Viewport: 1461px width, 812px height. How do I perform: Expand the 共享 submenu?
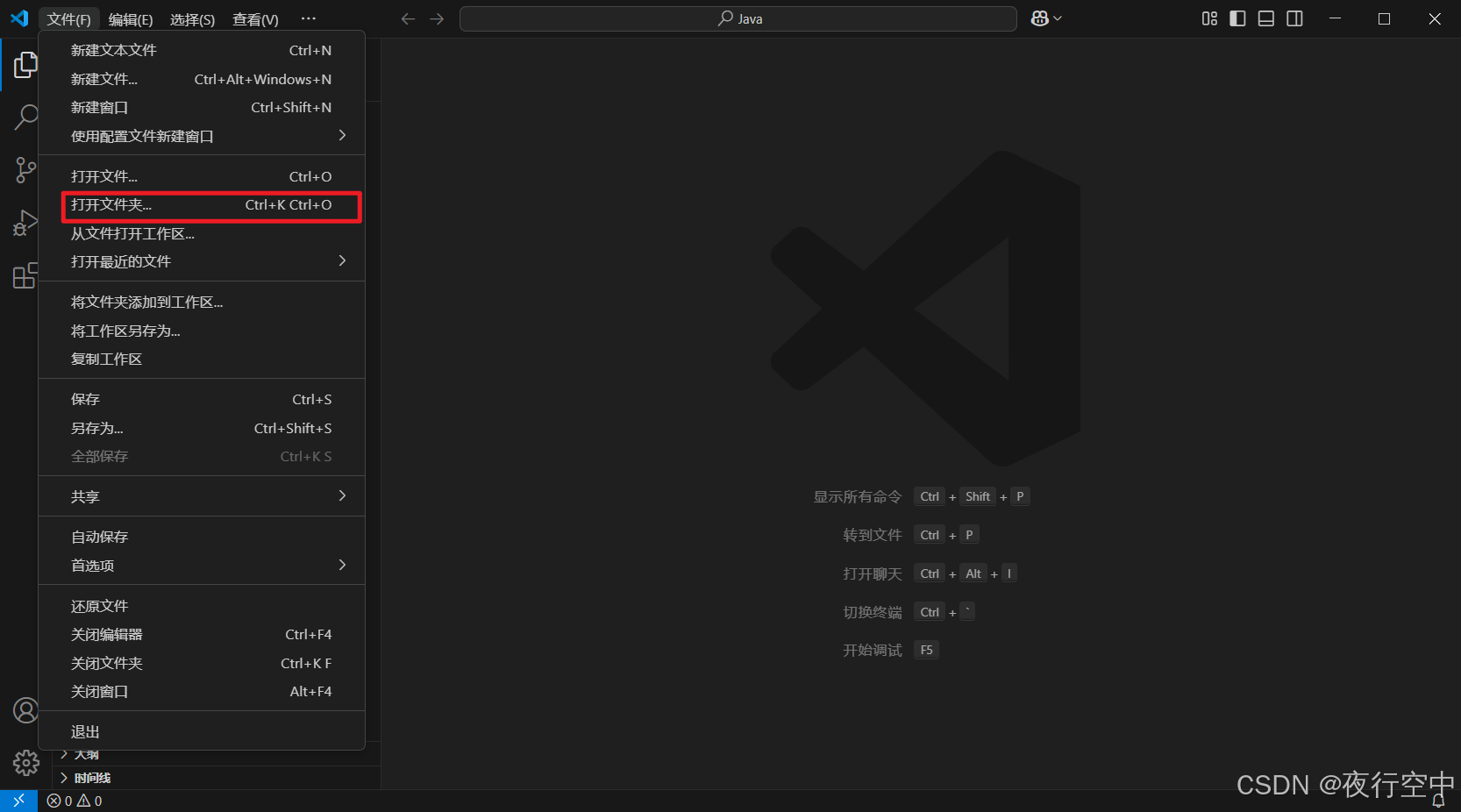click(x=202, y=497)
